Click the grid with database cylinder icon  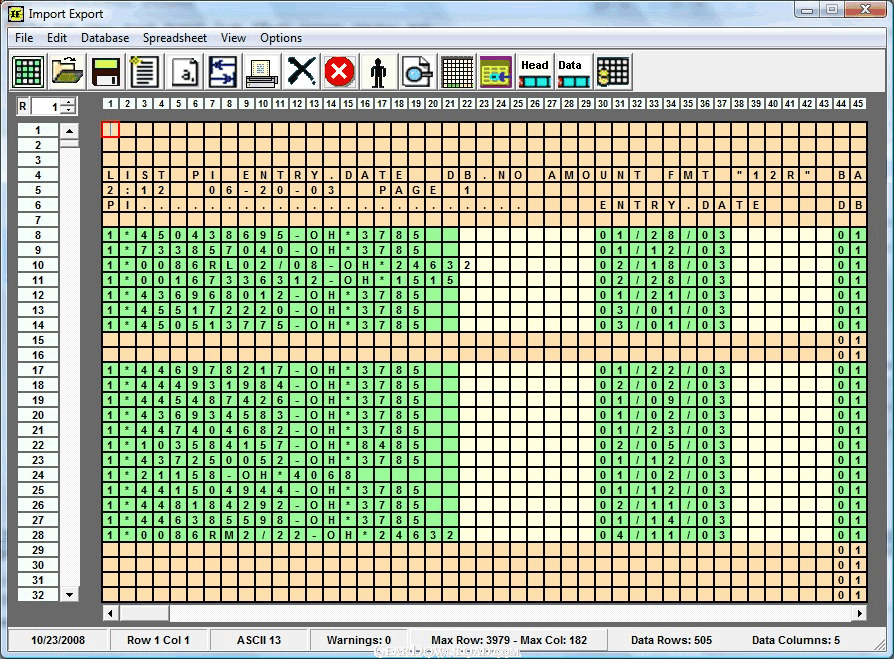coord(612,72)
